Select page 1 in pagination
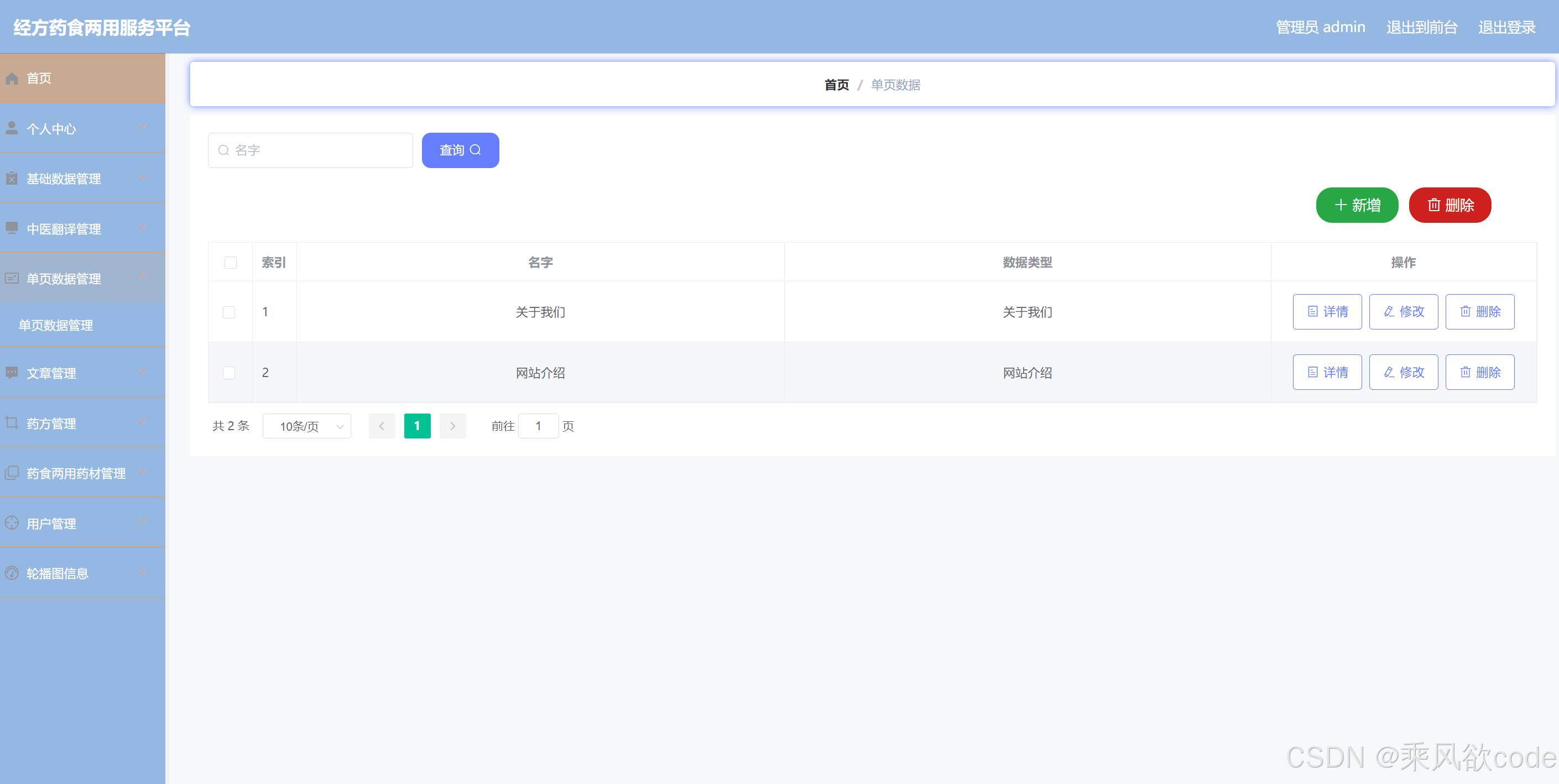 (x=417, y=426)
